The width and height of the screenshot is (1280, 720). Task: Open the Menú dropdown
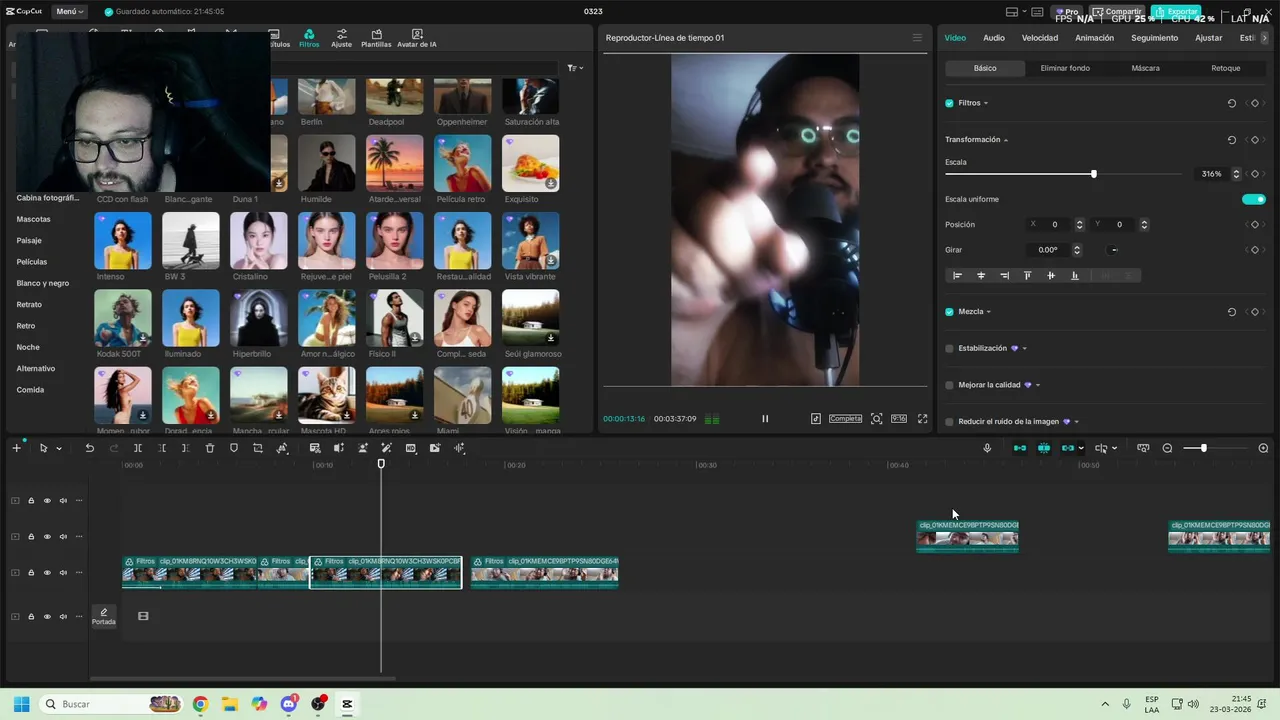pos(69,12)
